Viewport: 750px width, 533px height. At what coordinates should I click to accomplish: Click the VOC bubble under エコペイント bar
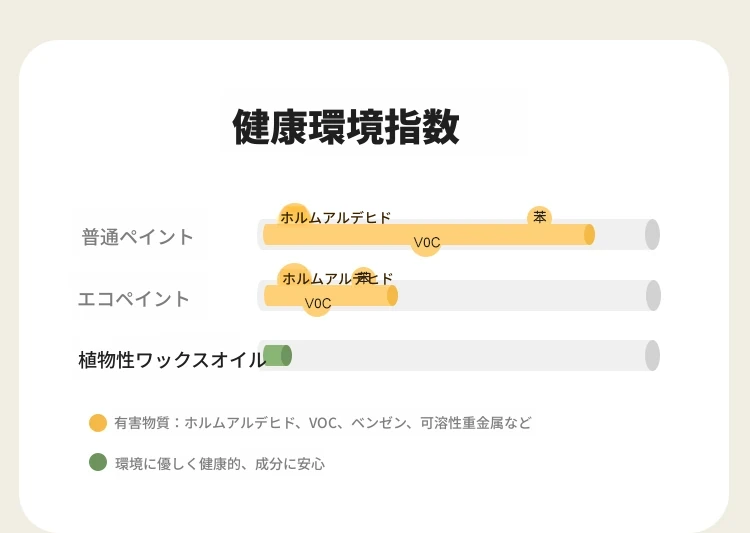tap(317, 303)
